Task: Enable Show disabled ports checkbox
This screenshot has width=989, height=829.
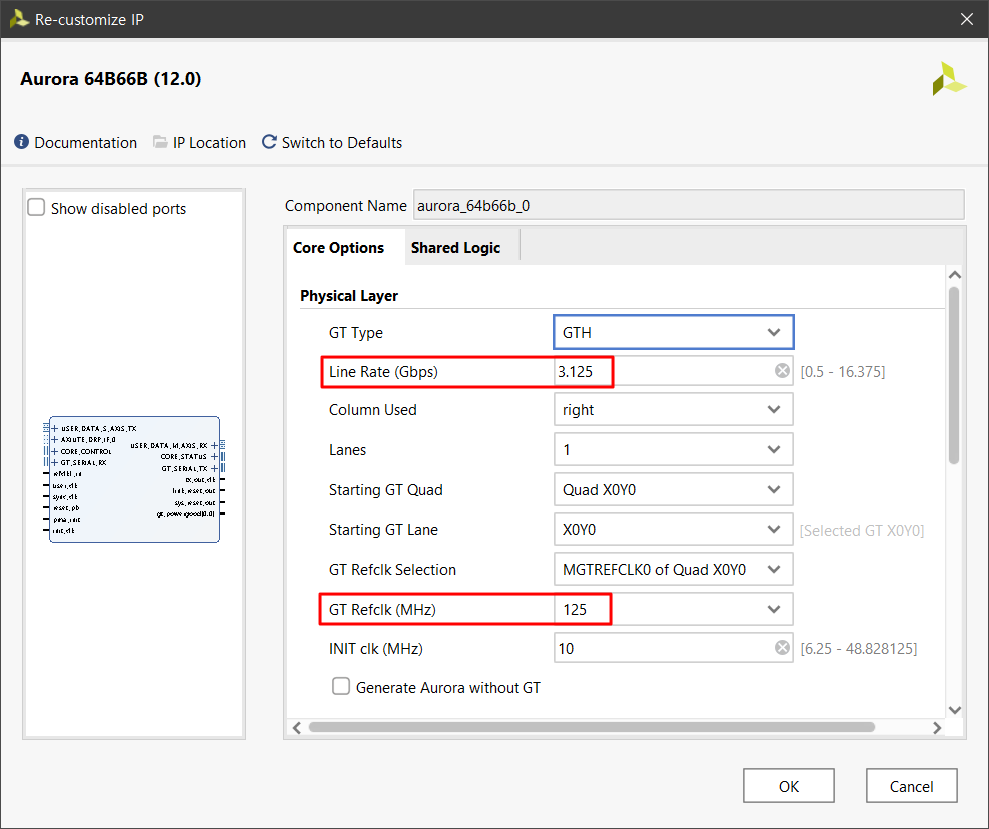Action: point(36,208)
